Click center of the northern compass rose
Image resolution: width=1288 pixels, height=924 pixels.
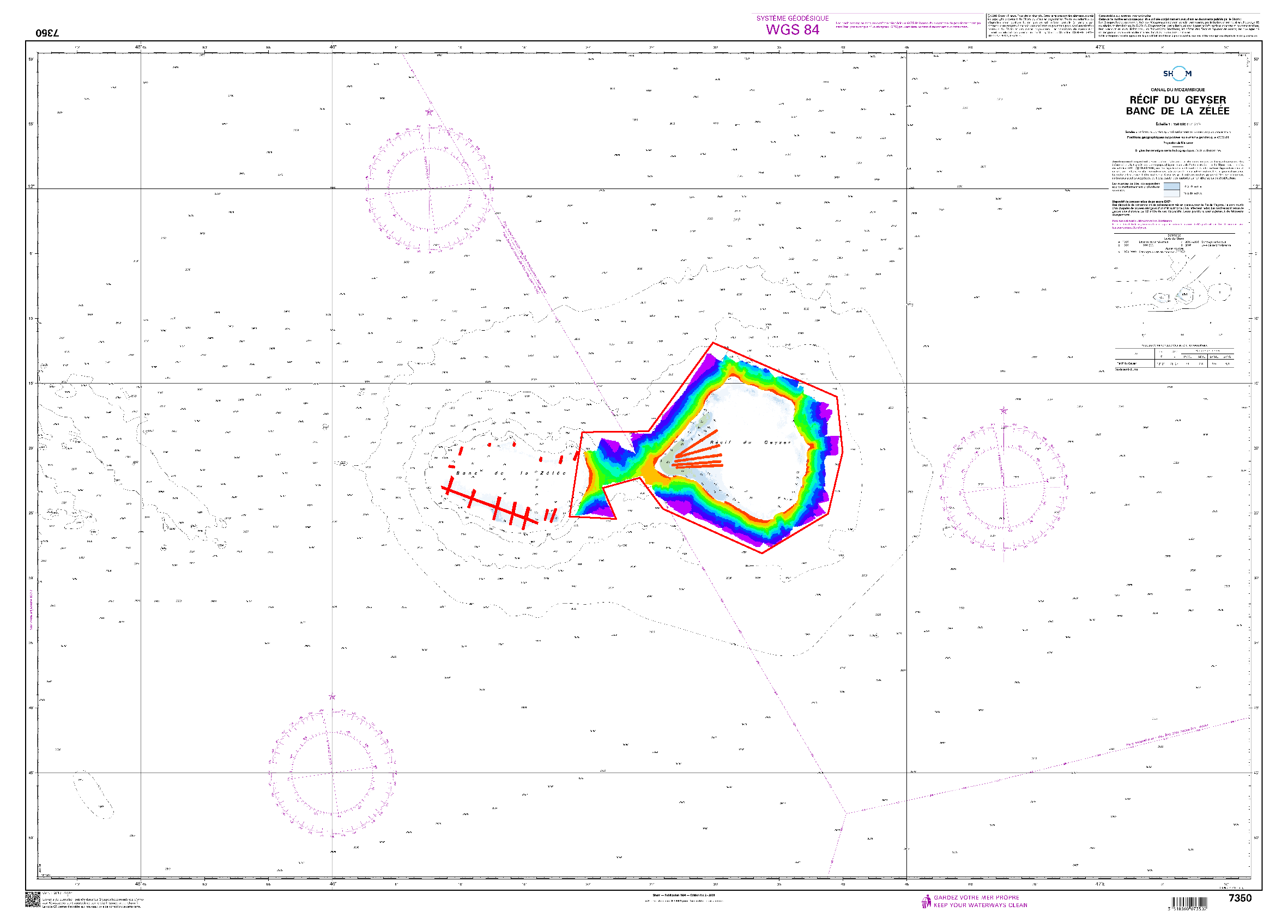coord(429,189)
